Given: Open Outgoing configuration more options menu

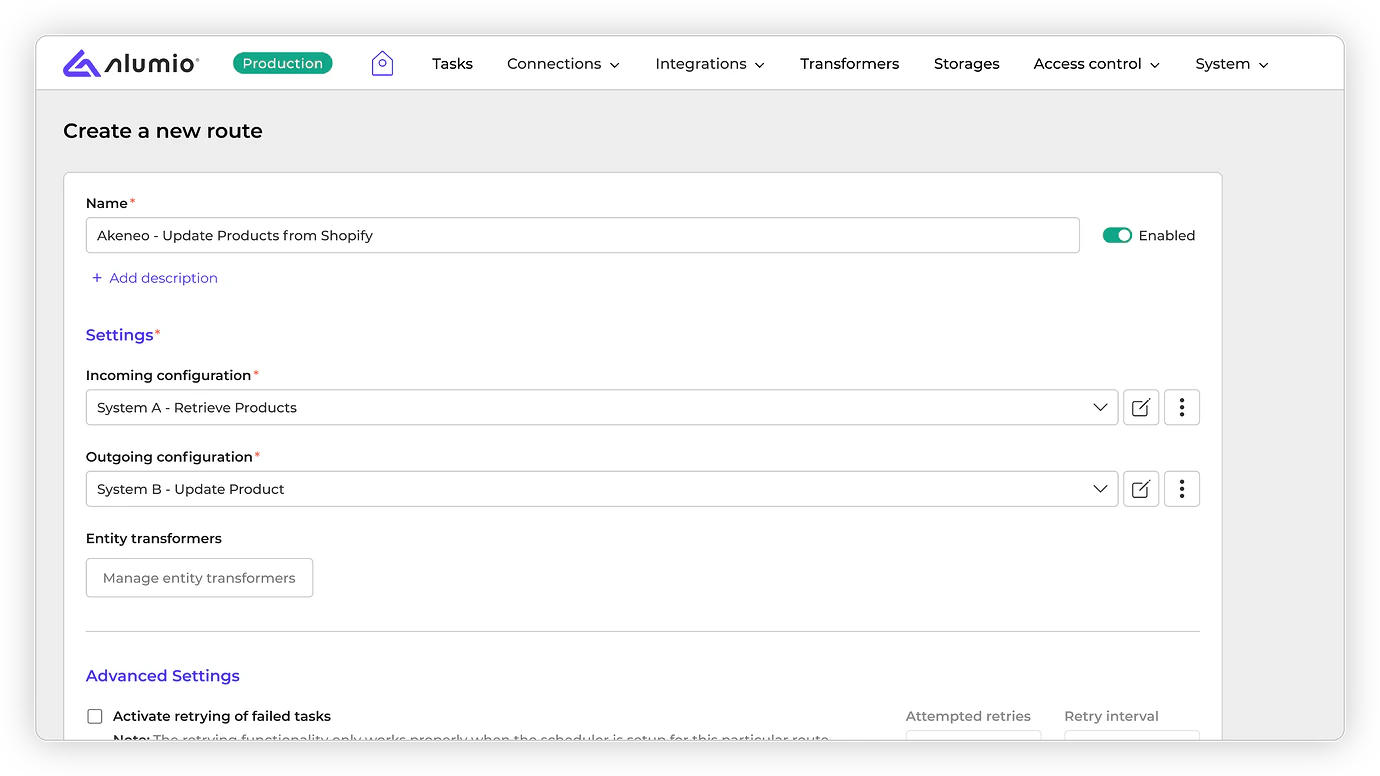Looking at the screenshot, I should (x=1182, y=489).
